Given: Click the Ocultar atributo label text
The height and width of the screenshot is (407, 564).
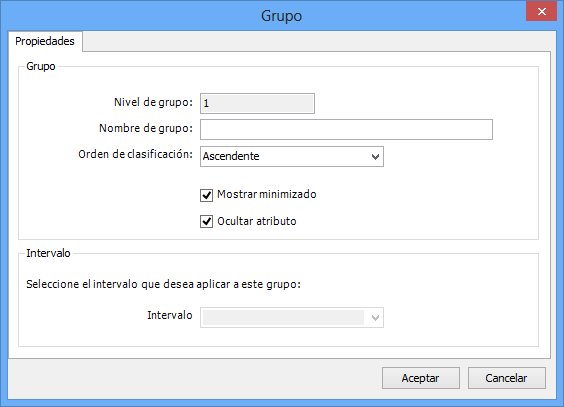Looking at the screenshot, I should (x=257, y=221).
